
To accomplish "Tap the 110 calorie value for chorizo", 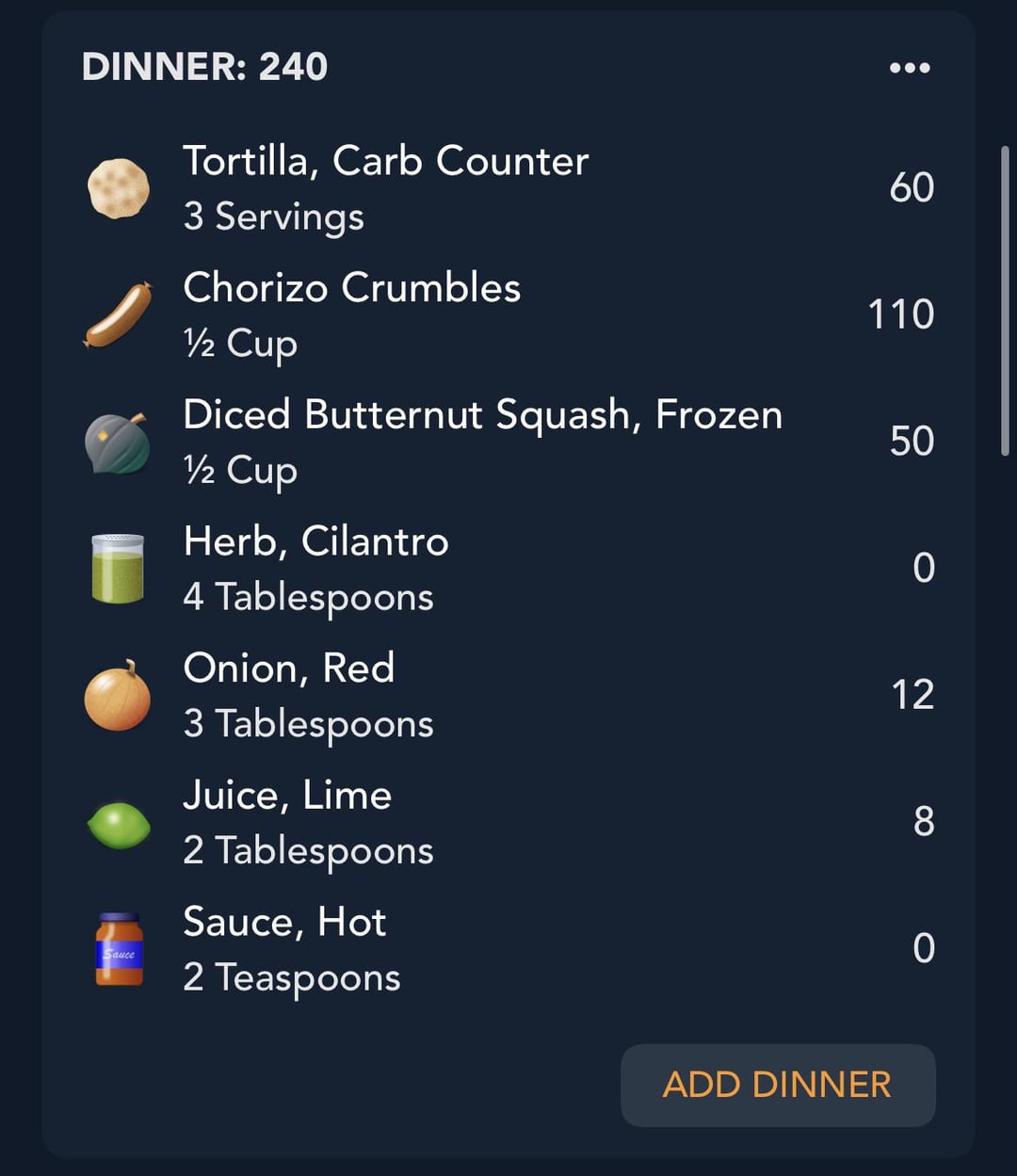I will click(x=900, y=314).
